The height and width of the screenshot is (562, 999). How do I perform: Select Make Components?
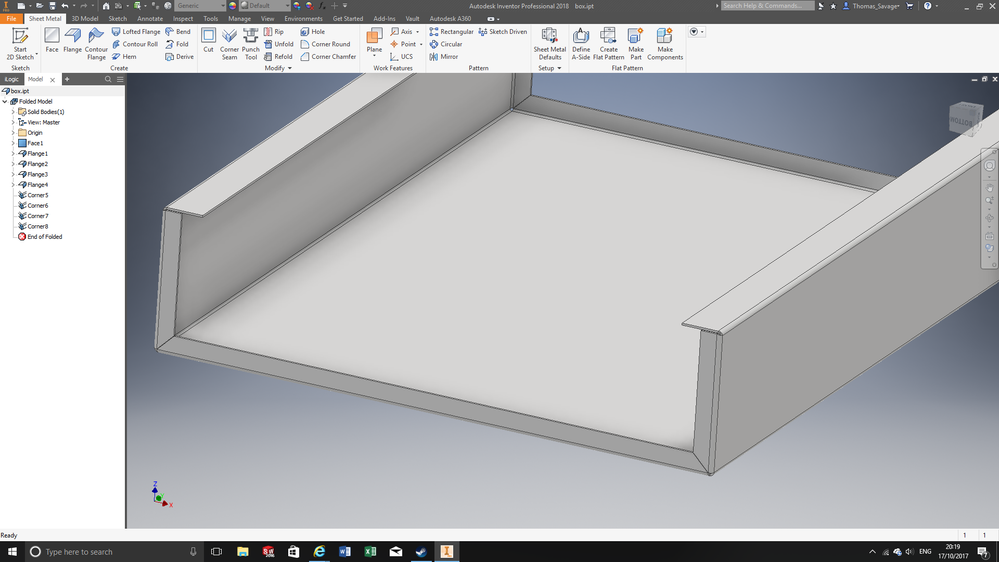coord(665,44)
